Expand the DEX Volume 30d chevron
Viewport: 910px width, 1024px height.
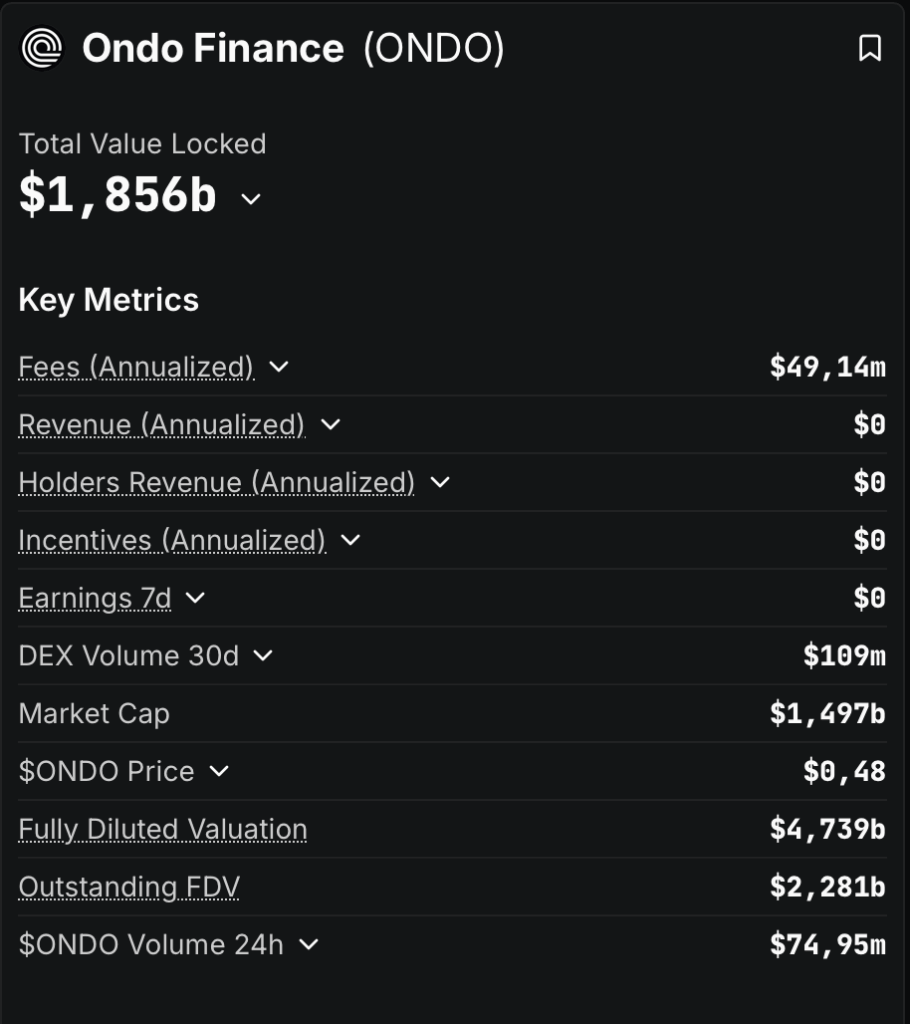pyautogui.click(x=262, y=656)
